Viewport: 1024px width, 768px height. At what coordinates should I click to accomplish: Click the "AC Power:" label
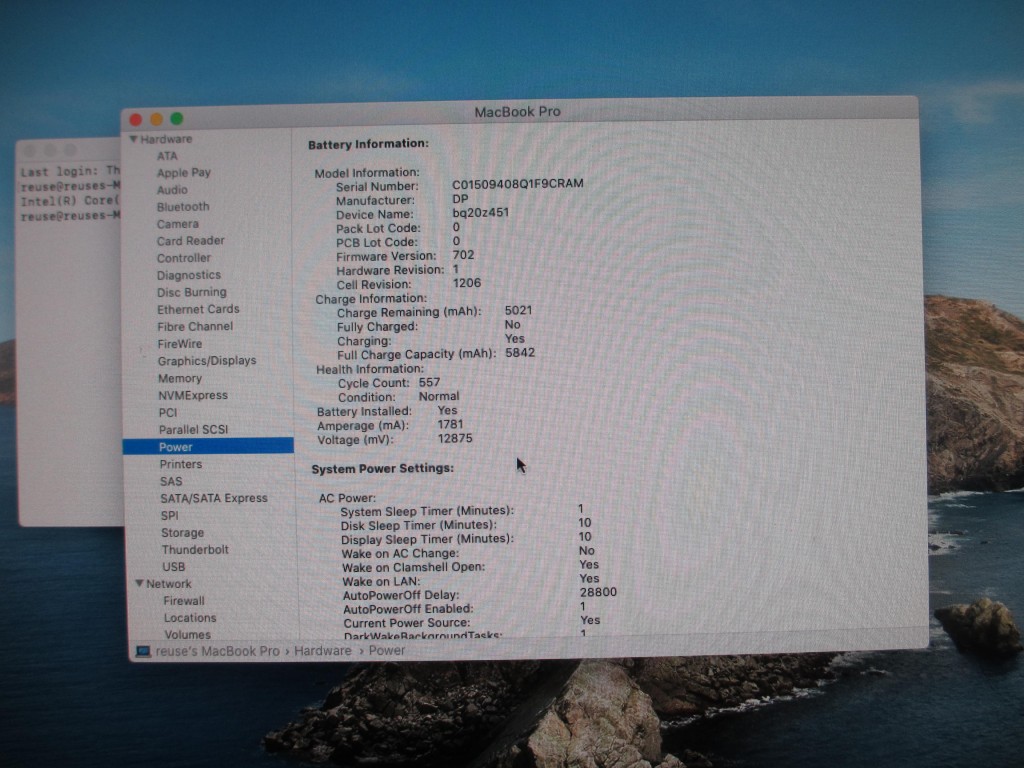(347, 498)
